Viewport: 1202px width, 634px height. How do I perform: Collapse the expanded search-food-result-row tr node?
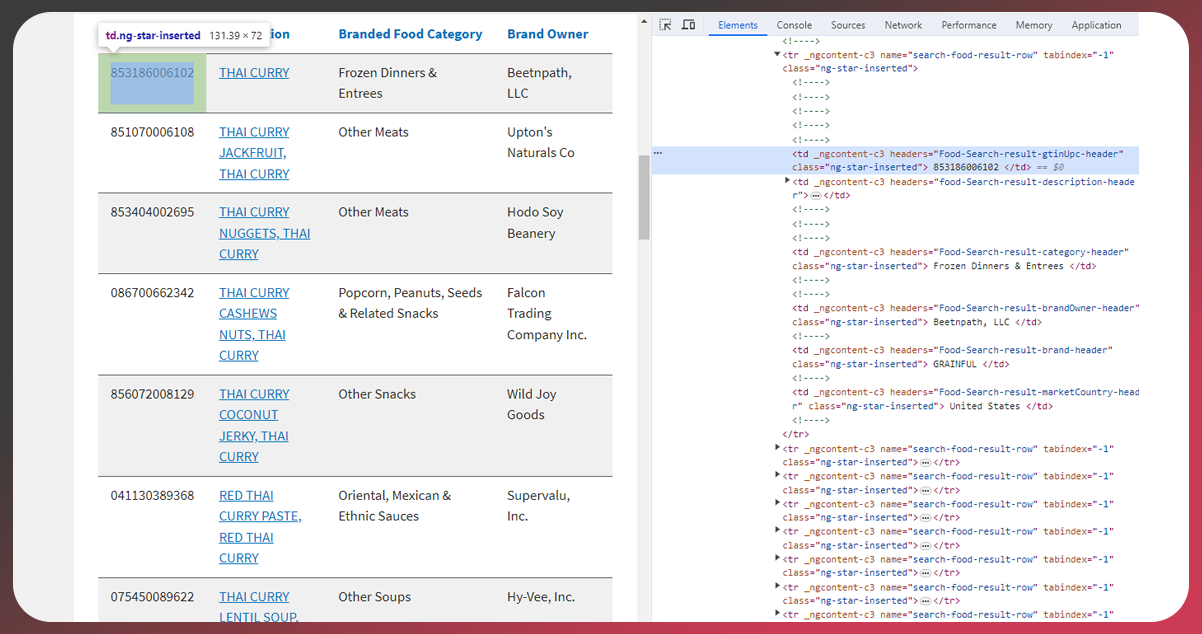click(778, 54)
